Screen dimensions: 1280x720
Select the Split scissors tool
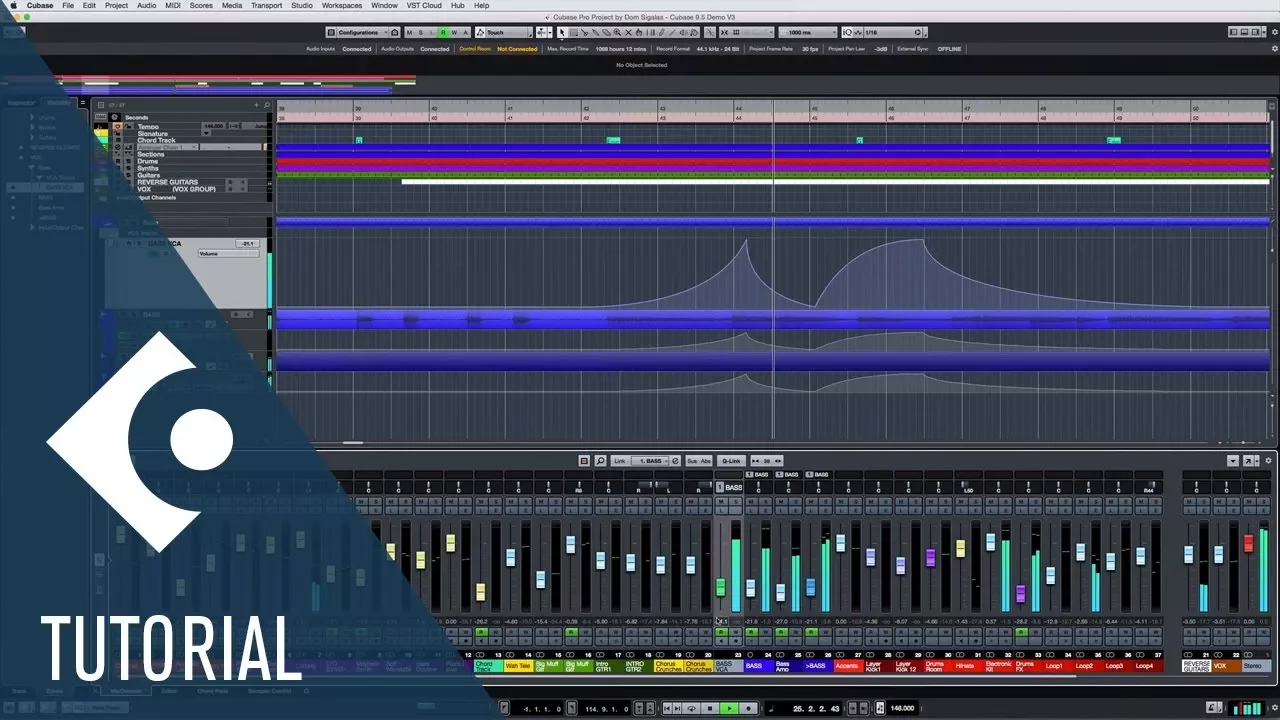tap(584, 32)
